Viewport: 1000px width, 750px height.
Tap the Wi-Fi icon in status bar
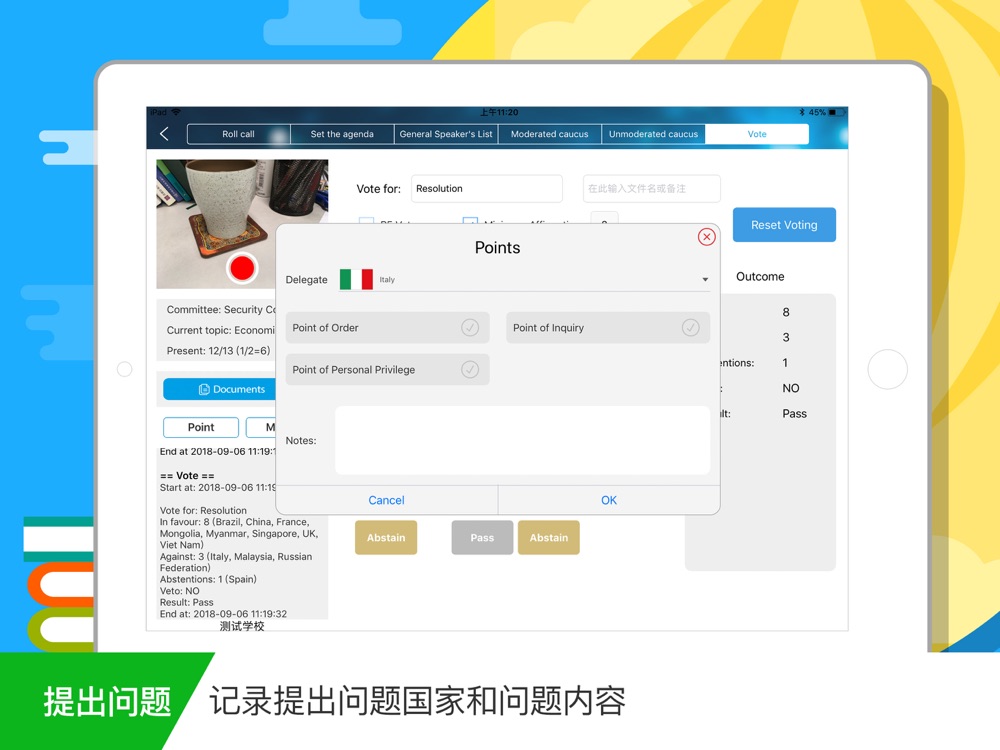tap(176, 112)
